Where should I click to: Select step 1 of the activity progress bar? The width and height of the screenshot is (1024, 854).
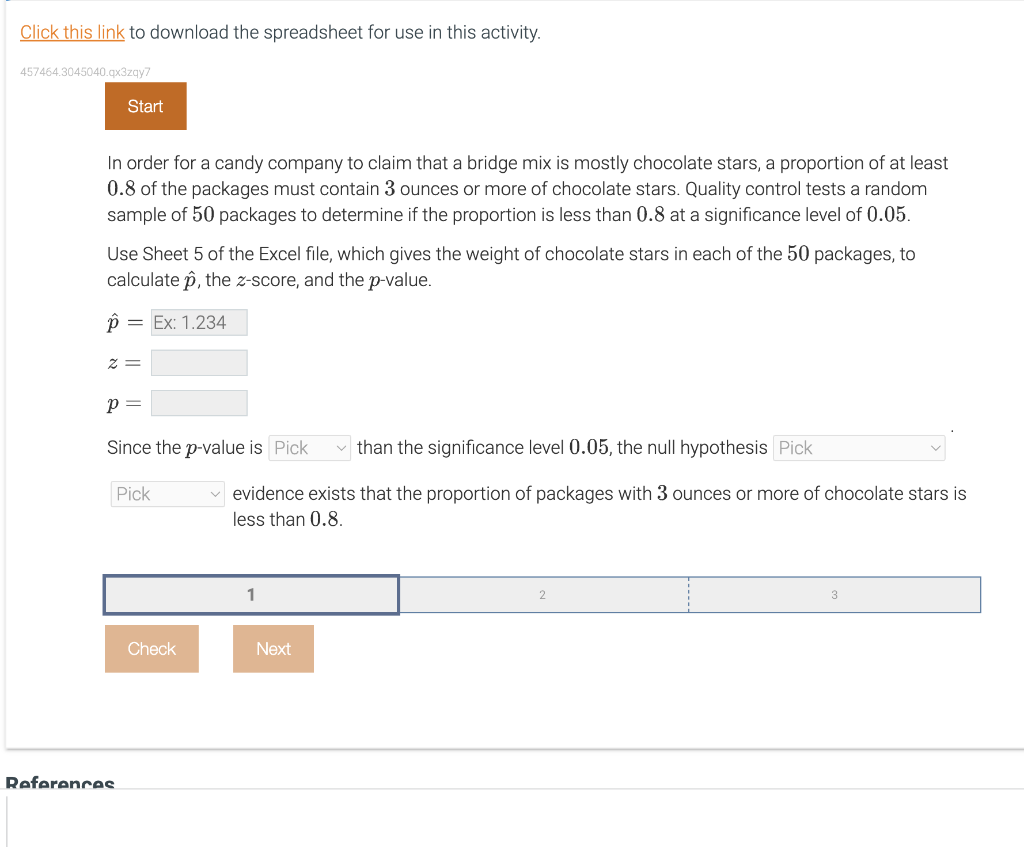point(250,594)
